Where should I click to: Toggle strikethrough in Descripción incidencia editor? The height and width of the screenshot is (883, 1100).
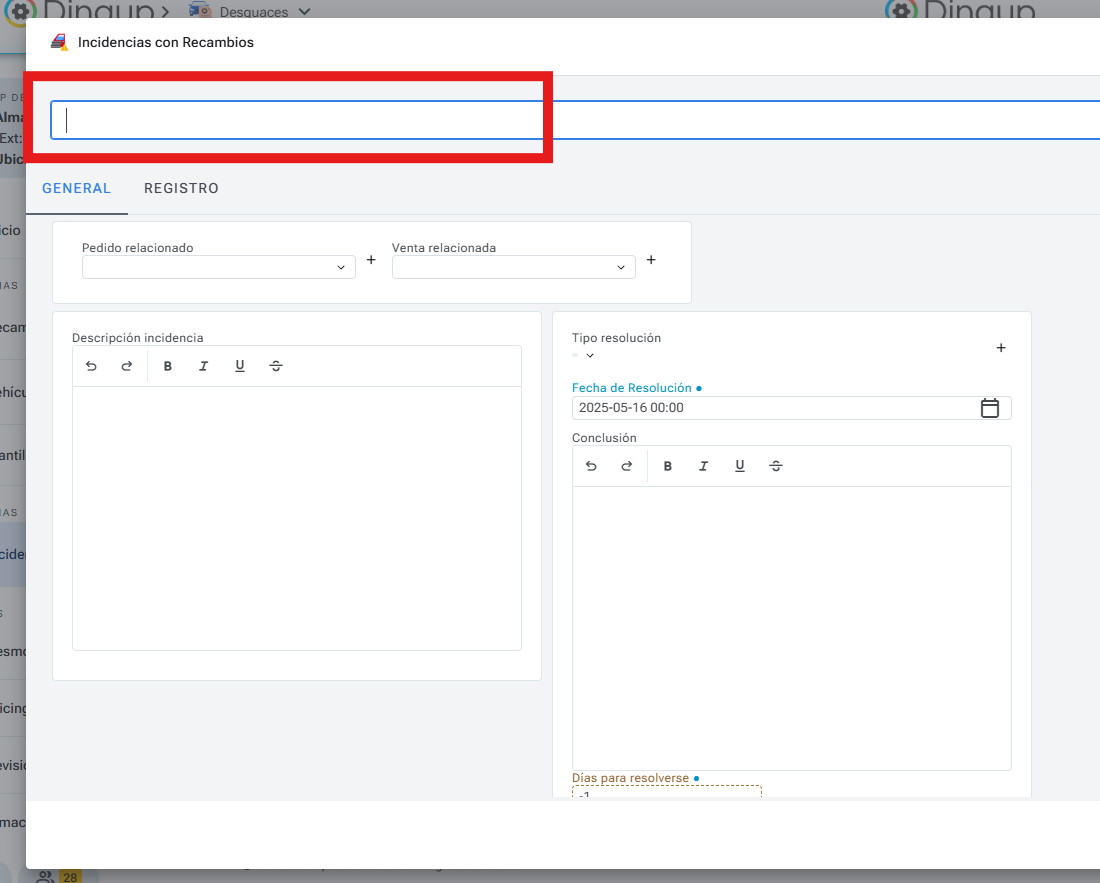[276, 366]
